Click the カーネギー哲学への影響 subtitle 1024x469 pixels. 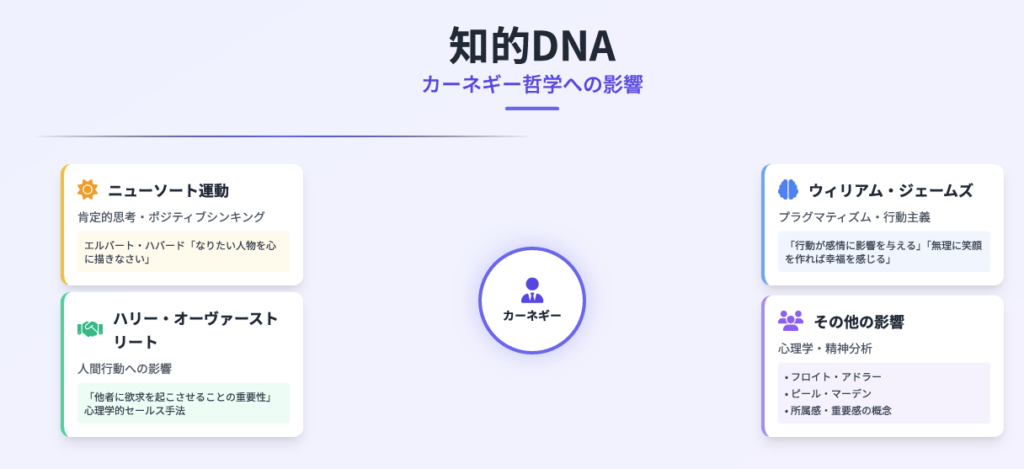(532, 85)
